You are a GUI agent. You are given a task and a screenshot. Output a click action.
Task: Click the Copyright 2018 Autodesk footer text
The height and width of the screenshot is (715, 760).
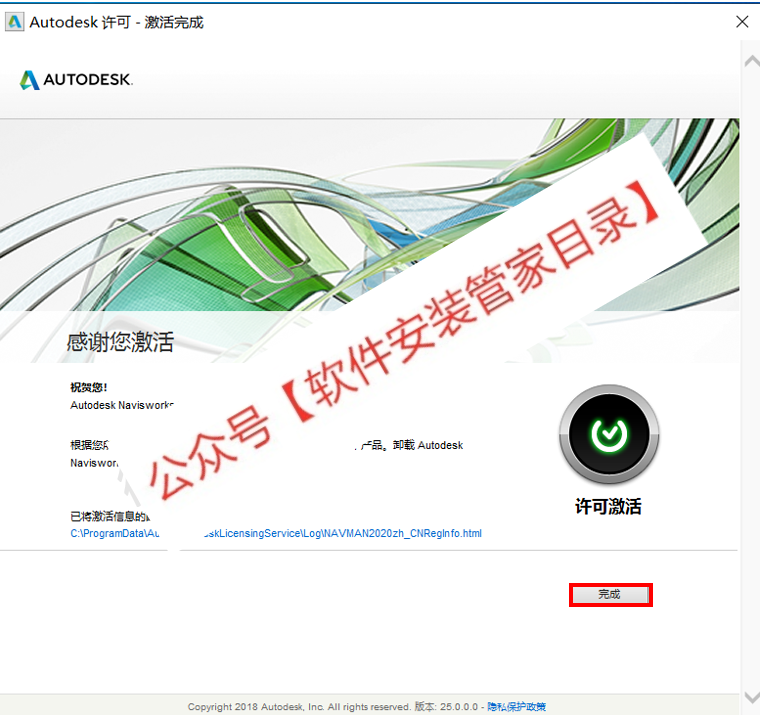click(x=299, y=707)
